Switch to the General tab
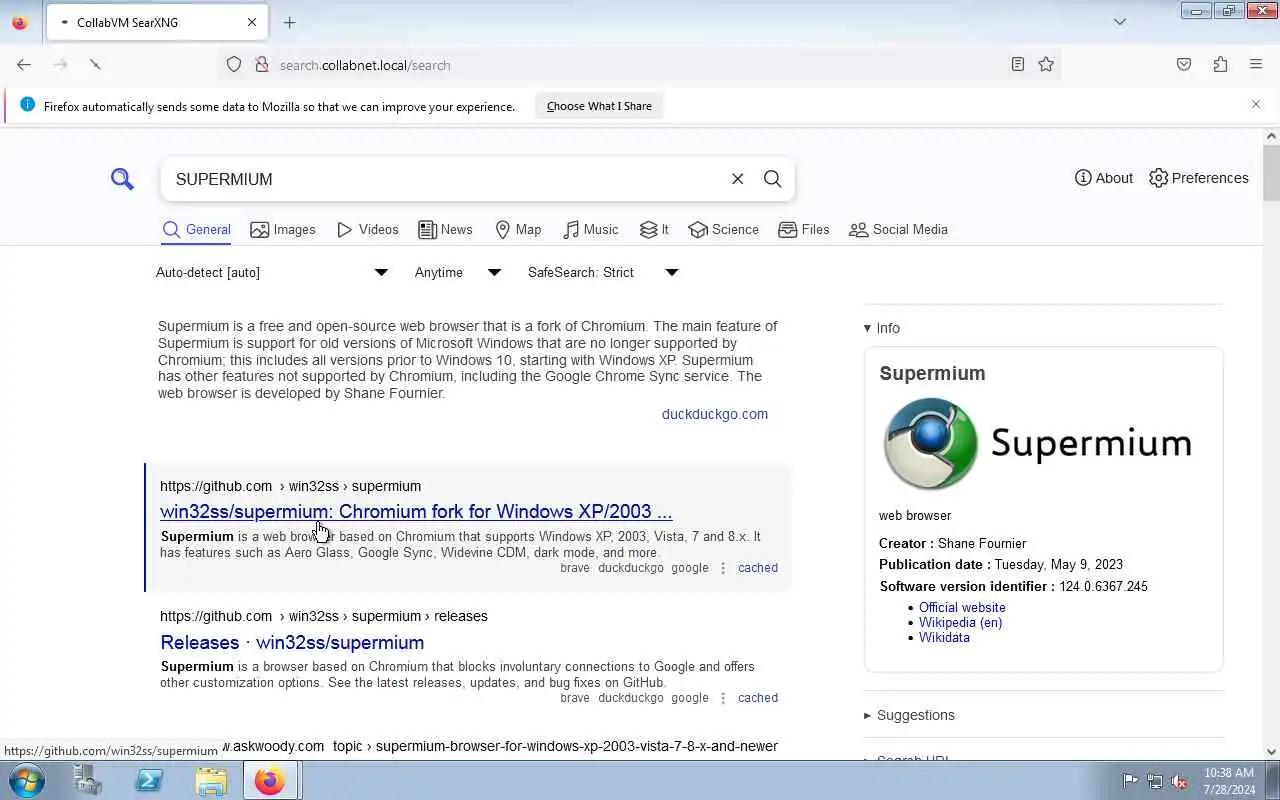 pyautogui.click(x=197, y=230)
